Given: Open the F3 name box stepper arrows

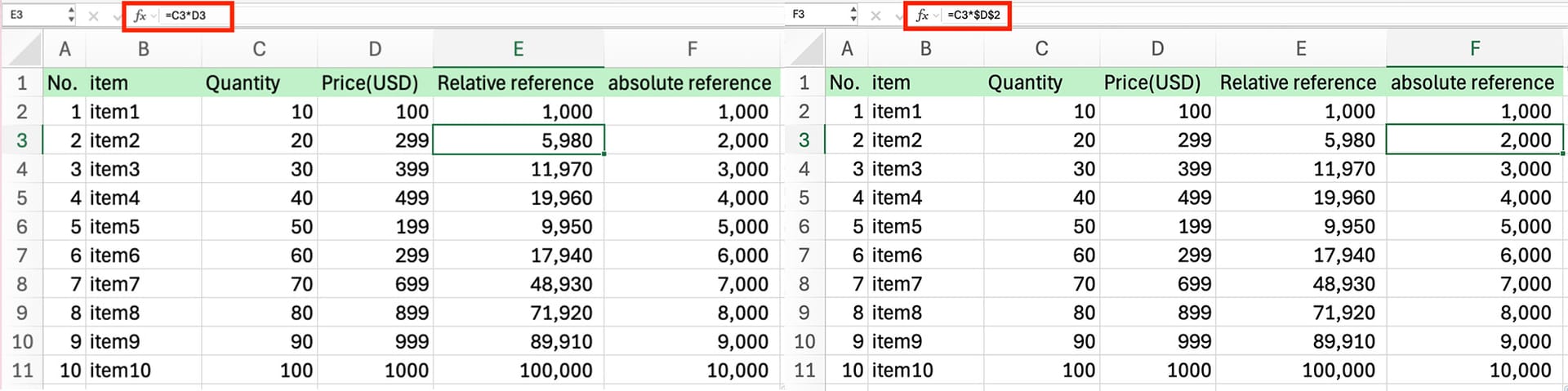Looking at the screenshot, I should pyautogui.click(x=853, y=15).
